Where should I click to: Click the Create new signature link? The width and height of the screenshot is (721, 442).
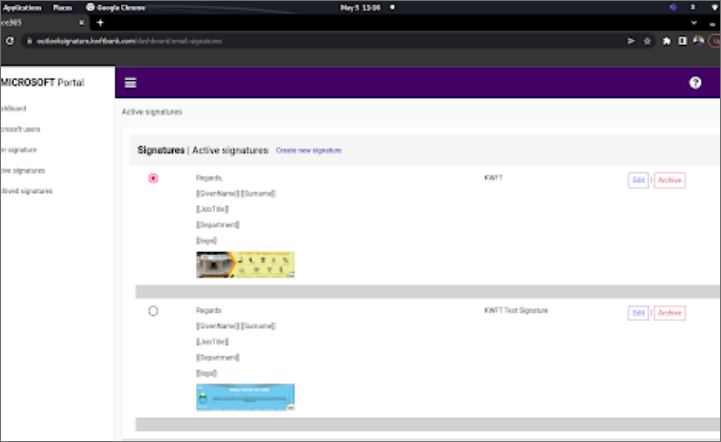coord(308,150)
